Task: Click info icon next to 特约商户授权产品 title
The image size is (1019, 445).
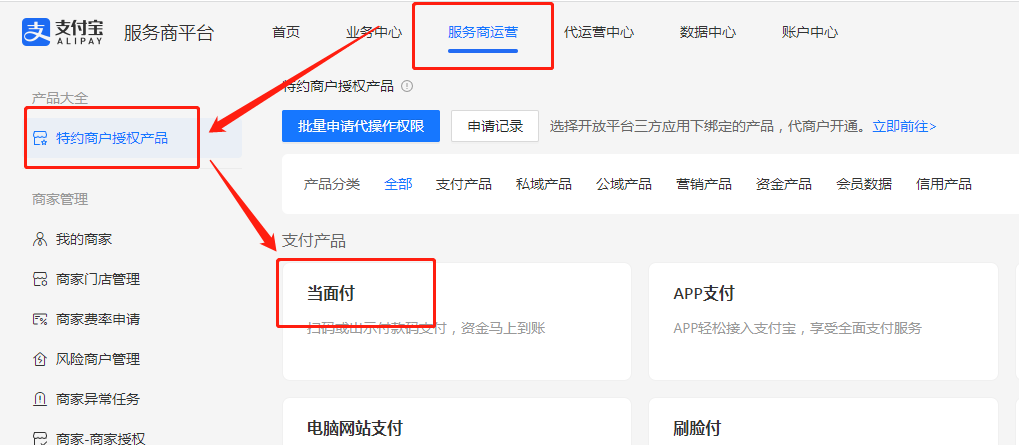Action: coord(407,86)
